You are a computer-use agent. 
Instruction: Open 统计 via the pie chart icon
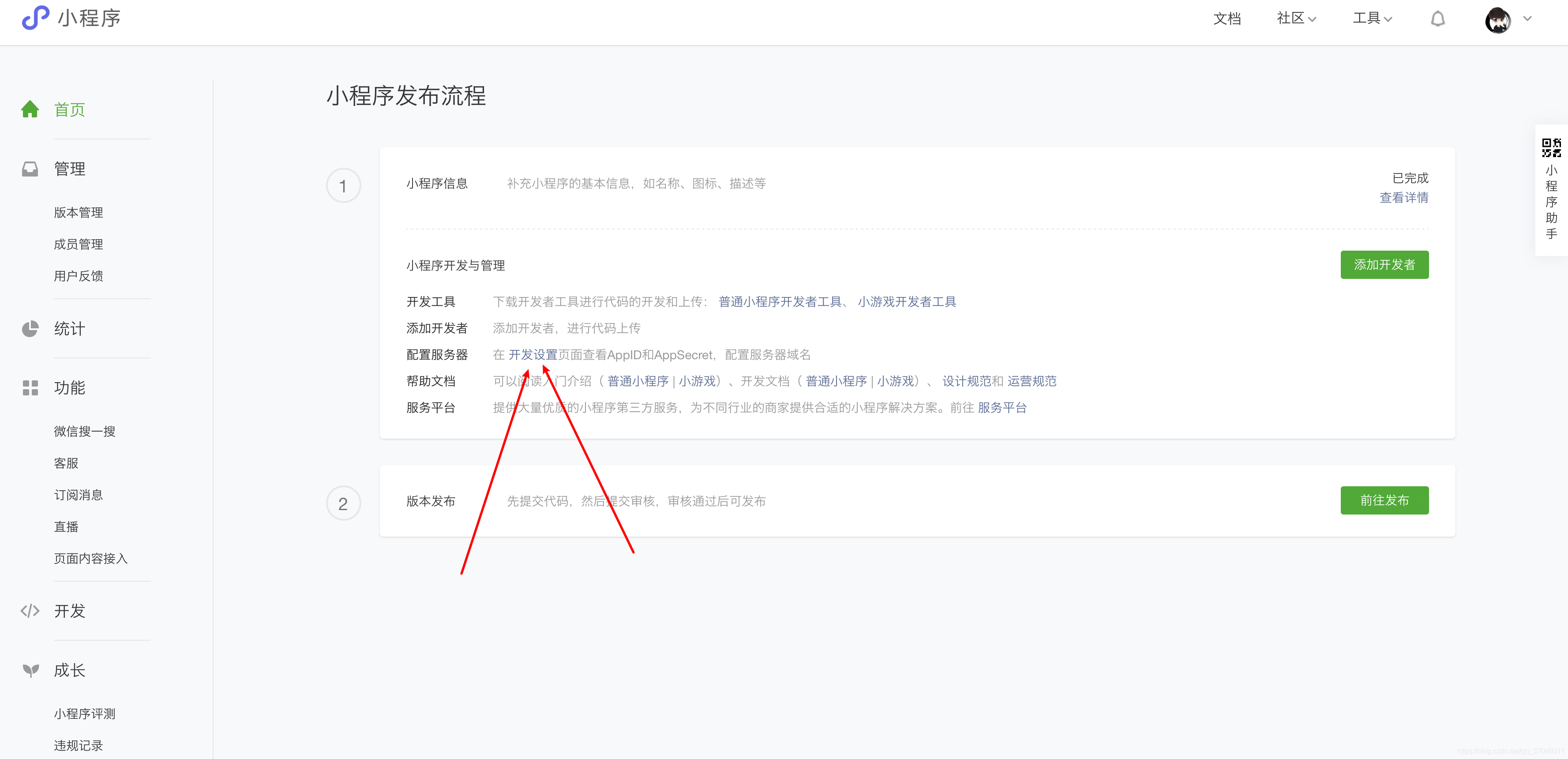click(30, 329)
